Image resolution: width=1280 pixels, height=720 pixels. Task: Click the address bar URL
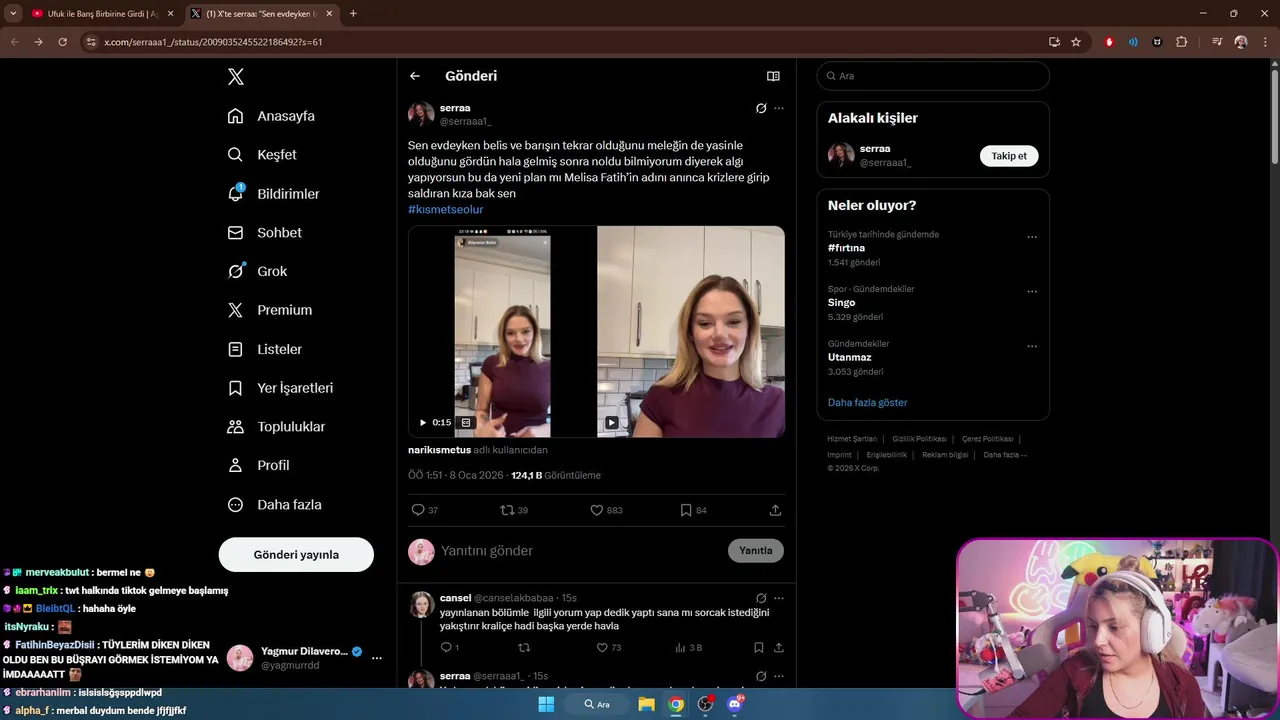click(213, 42)
